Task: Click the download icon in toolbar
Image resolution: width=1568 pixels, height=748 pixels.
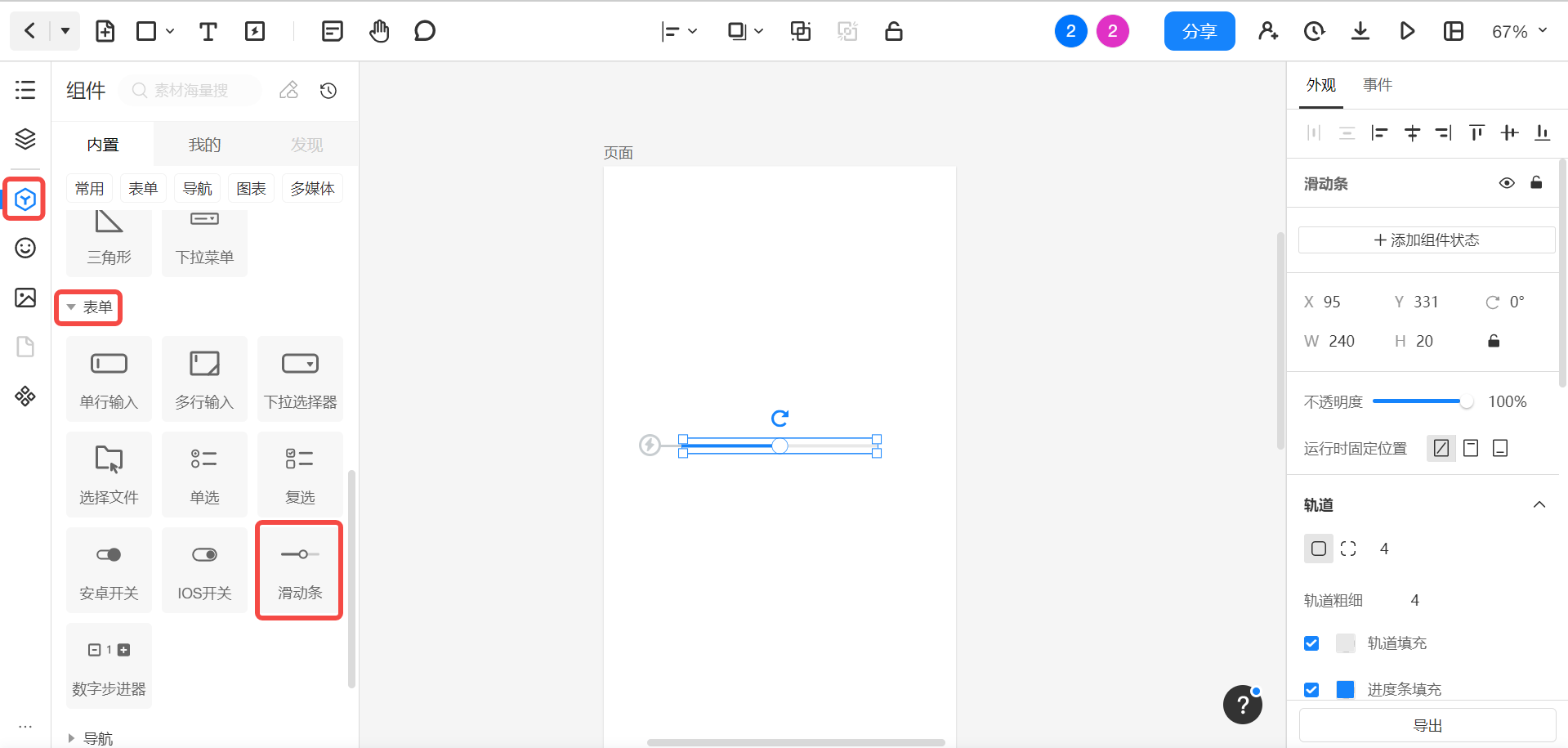Action: click(1360, 32)
